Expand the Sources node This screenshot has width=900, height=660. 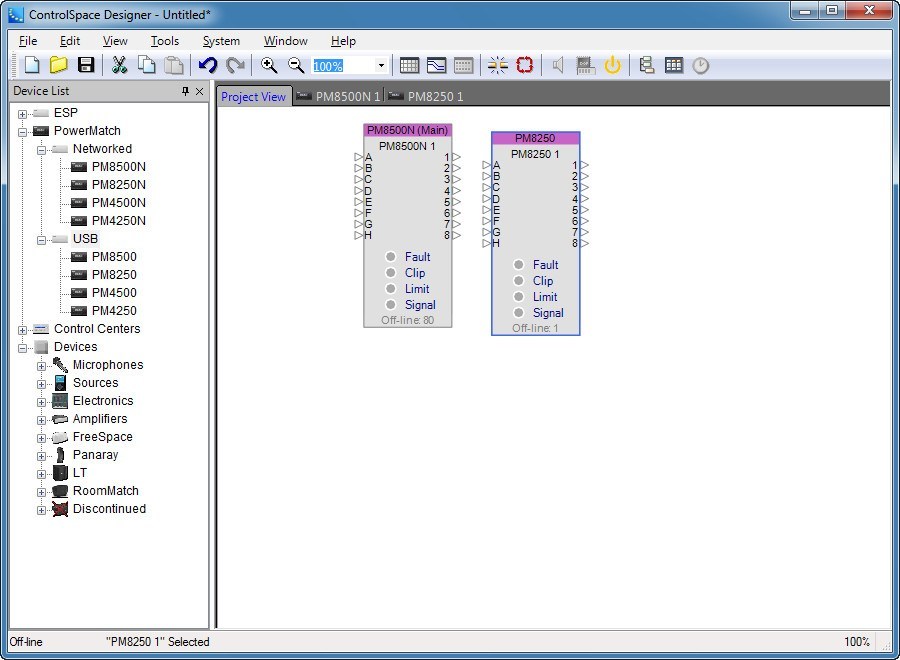tap(41, 384)
